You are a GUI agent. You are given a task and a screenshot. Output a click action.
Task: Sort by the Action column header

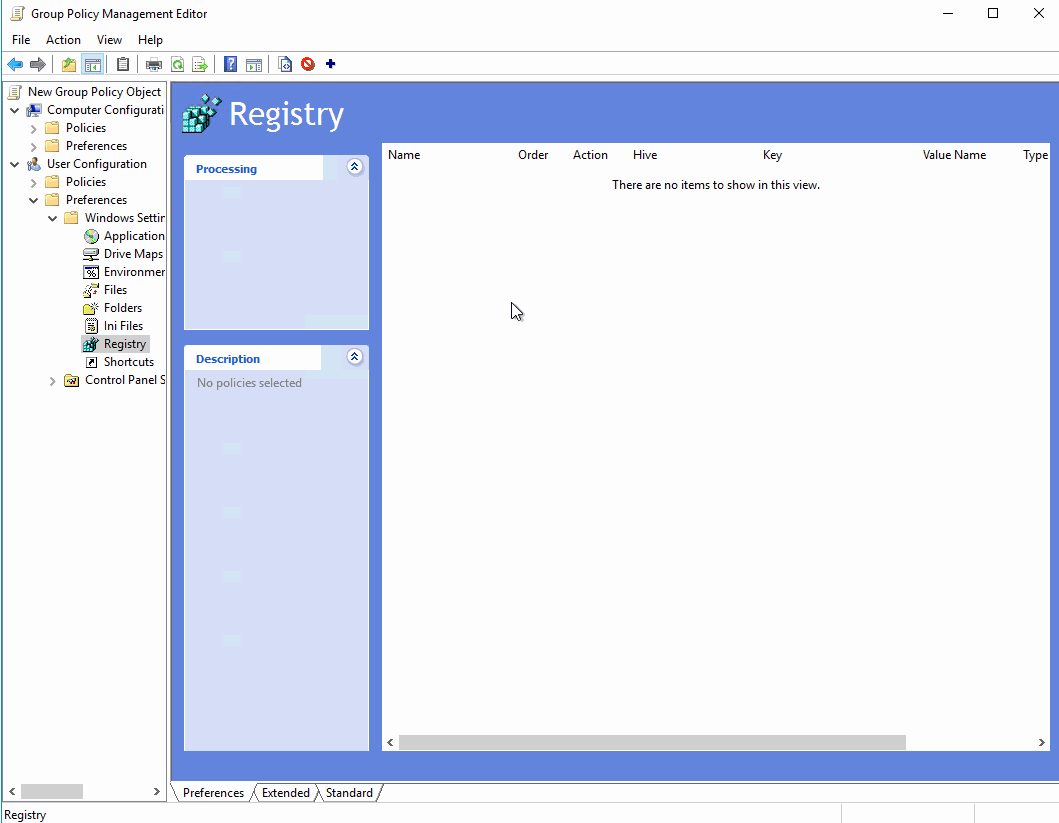coord(590,155)
